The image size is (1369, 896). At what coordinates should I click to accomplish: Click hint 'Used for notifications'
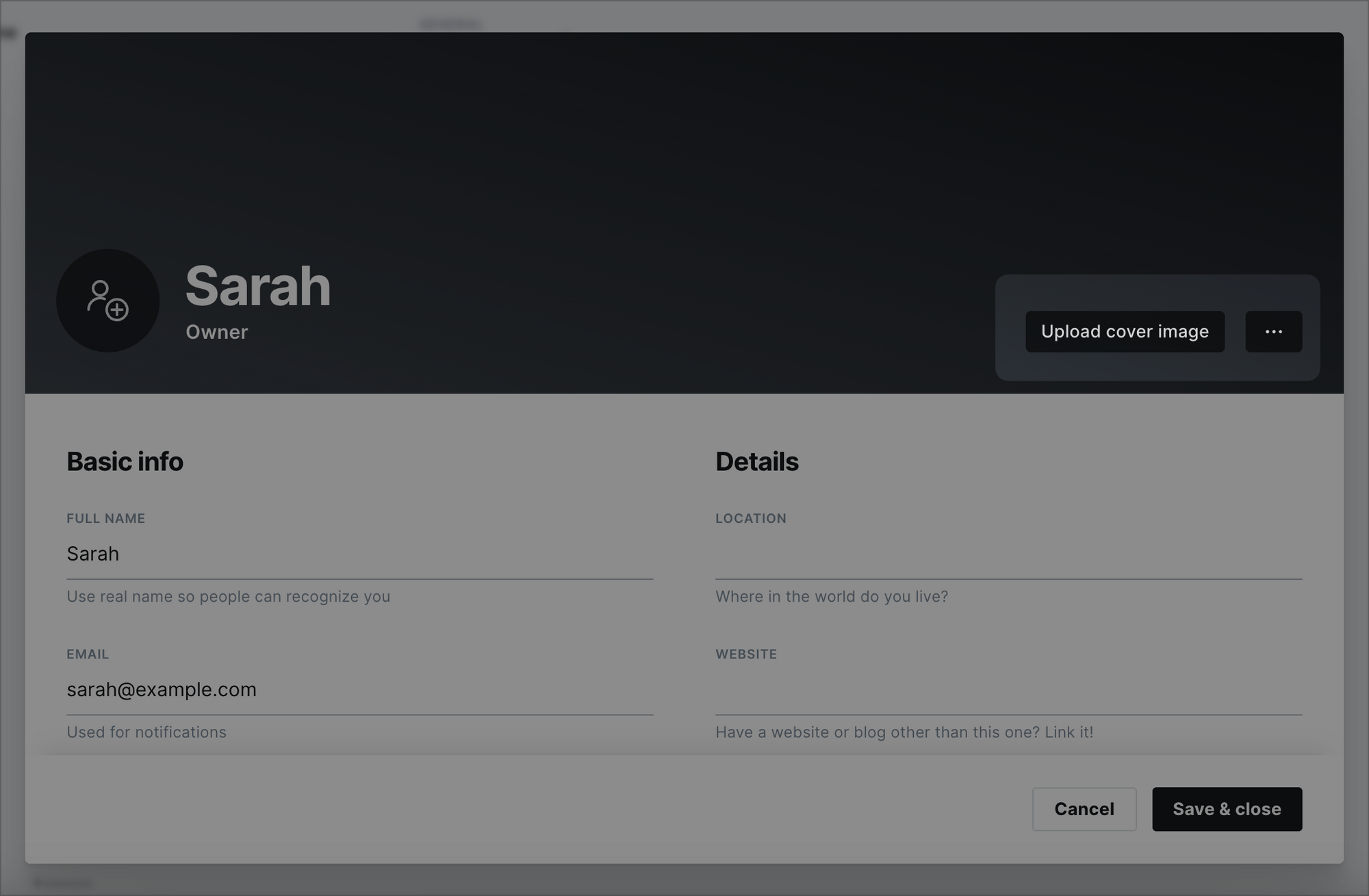click(146, 732)
